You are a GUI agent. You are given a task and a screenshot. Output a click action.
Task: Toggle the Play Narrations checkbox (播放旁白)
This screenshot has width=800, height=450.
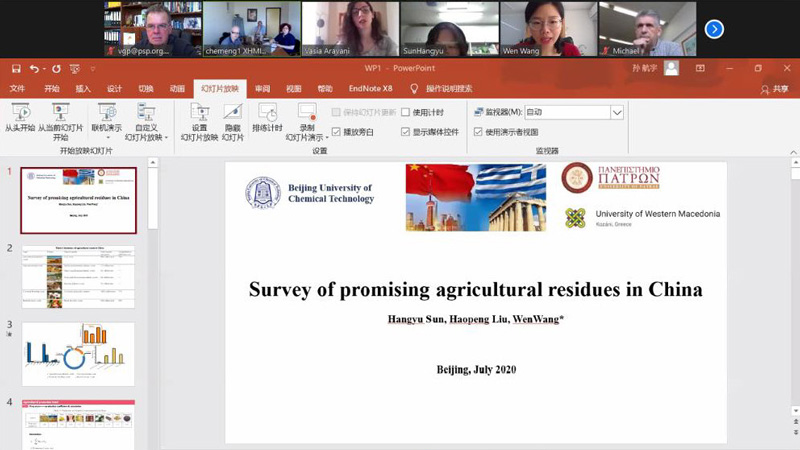[336, 132]
